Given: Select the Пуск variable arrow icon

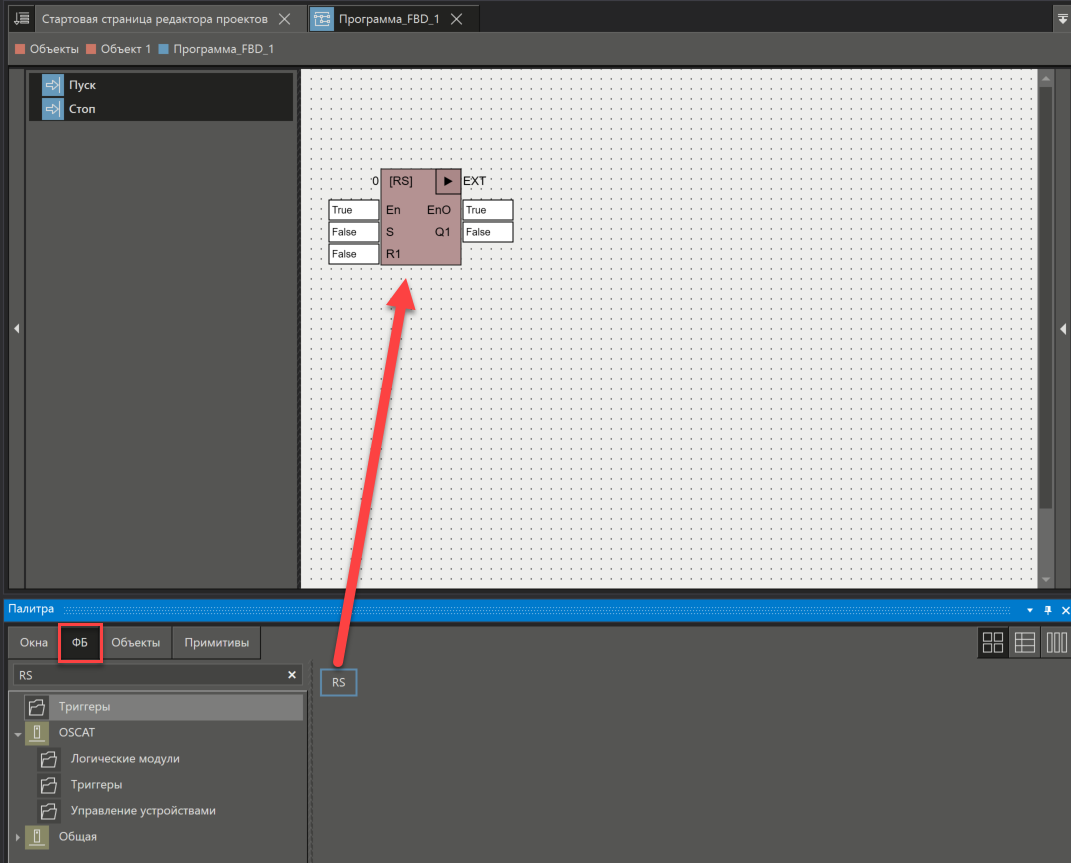Looking at the screenshot, I should coord(53,85).
